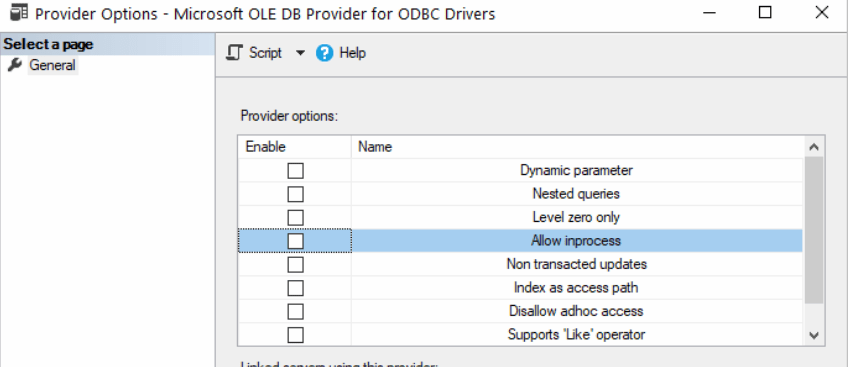Close the Provider Options window
The width and height of the screenshot is (848, 367).
[x=822, y=12]
